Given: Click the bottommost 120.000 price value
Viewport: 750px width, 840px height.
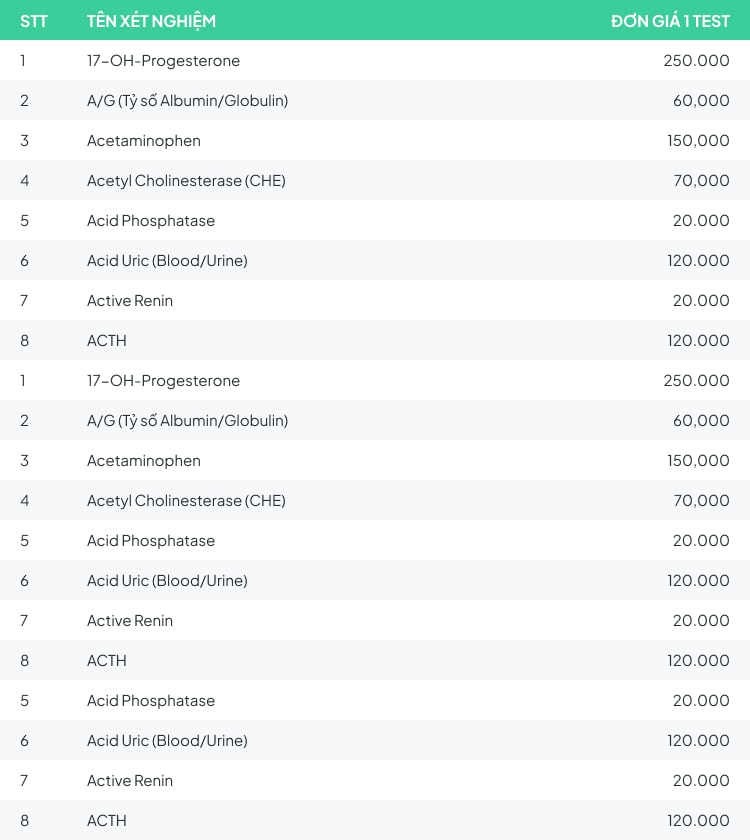Looking at the screenshot, I should [698, 821].
